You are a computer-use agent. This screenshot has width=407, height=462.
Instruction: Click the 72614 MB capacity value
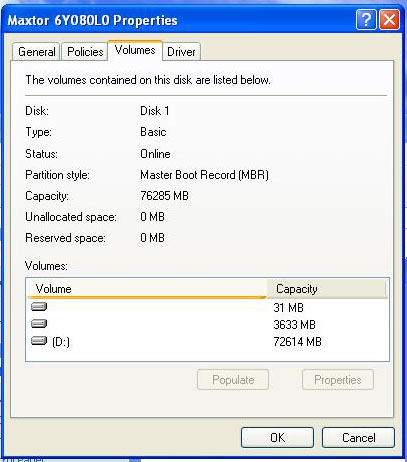297,342
